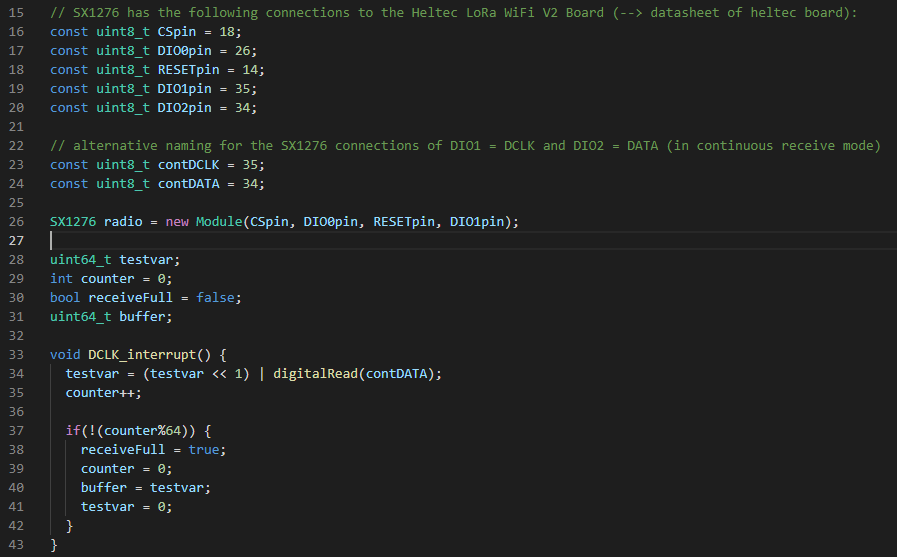Click line number 33 in the gutter
Viewport: 897px width, 557px height.
[16, 355]
